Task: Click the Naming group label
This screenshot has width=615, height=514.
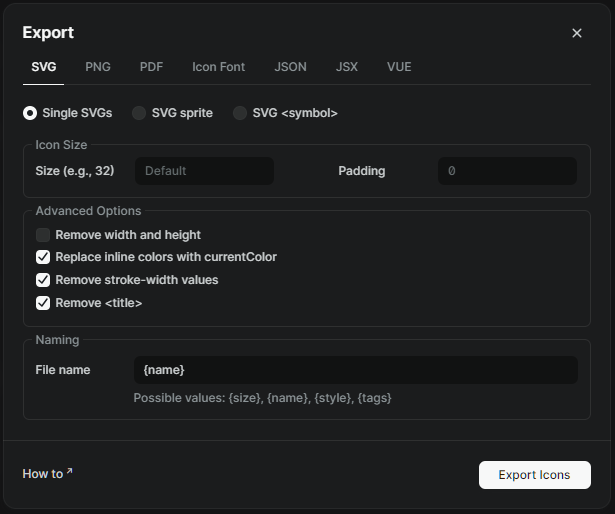Action: tap(57, 340)
